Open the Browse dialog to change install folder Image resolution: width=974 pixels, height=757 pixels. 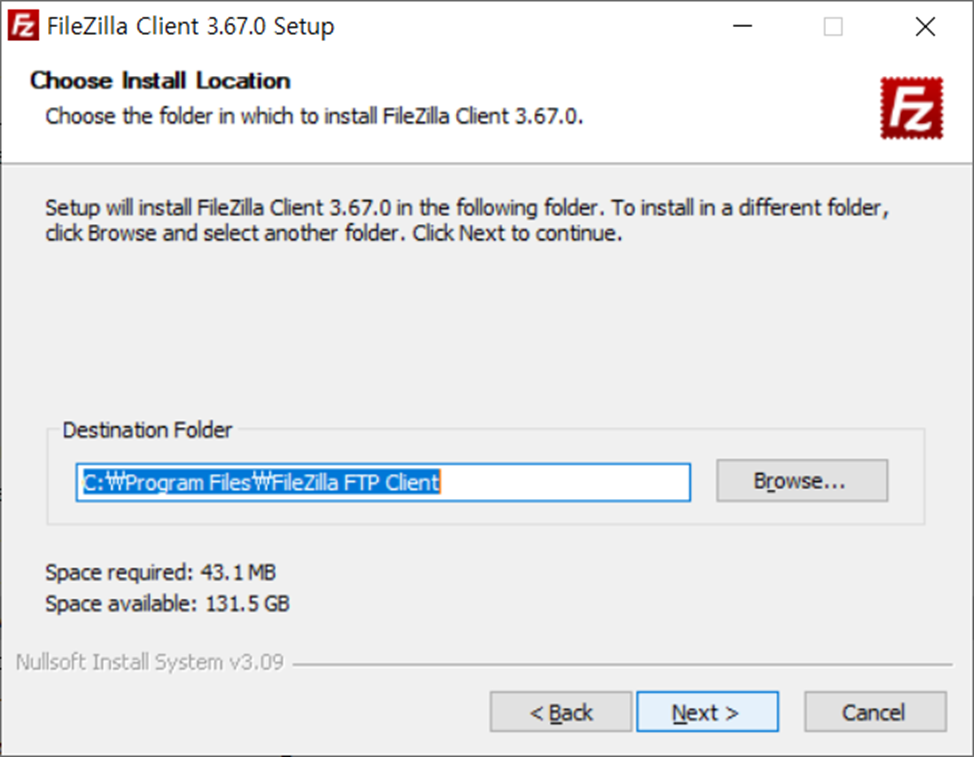(801, 481)
